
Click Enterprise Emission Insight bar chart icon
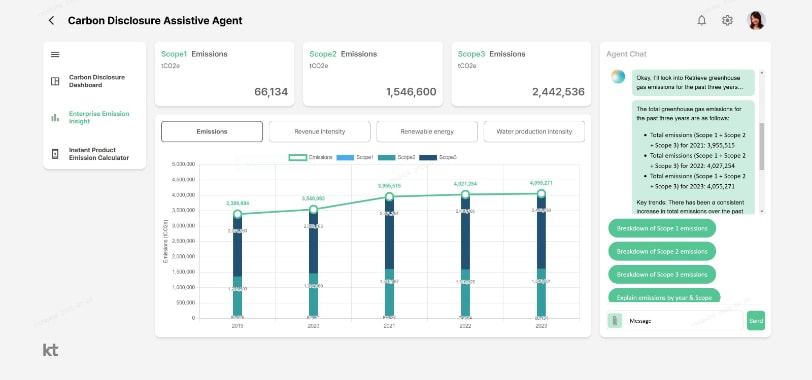[55, 118]
